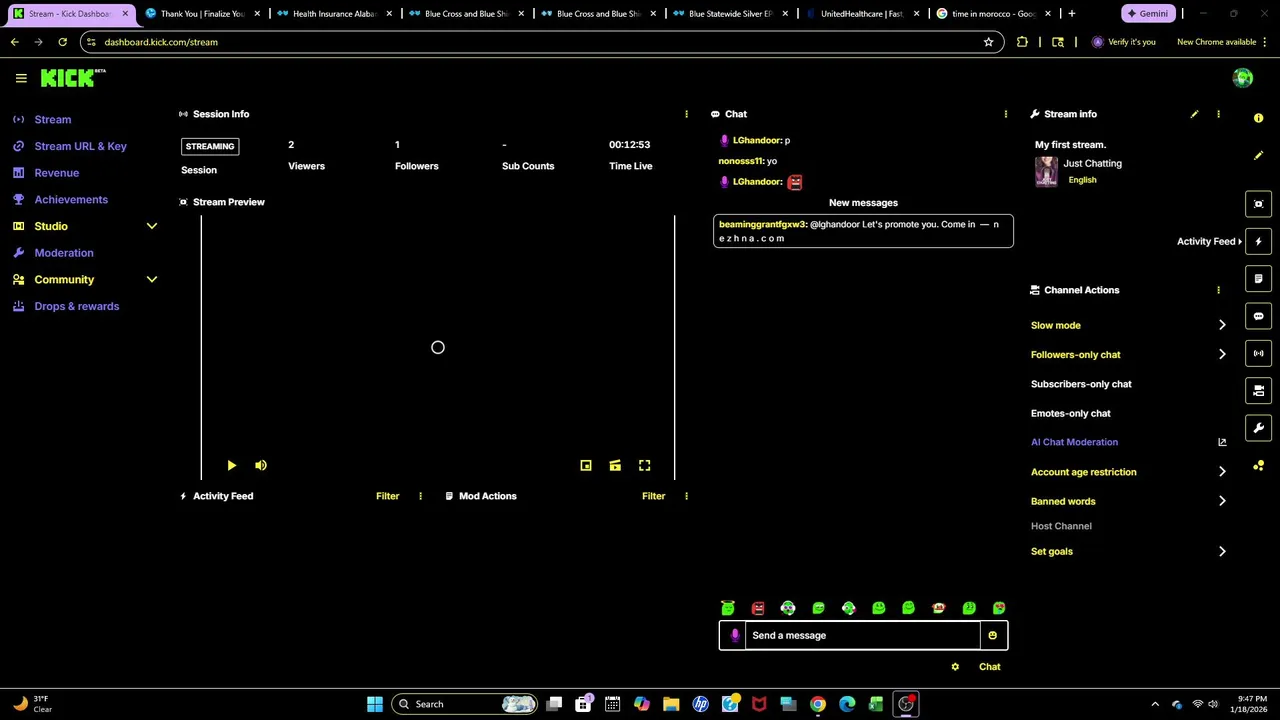Toggle Emotes-only chat
Image resolution: width=1280 pixels, height=720 pixels.
click(x=1070, y=413)
